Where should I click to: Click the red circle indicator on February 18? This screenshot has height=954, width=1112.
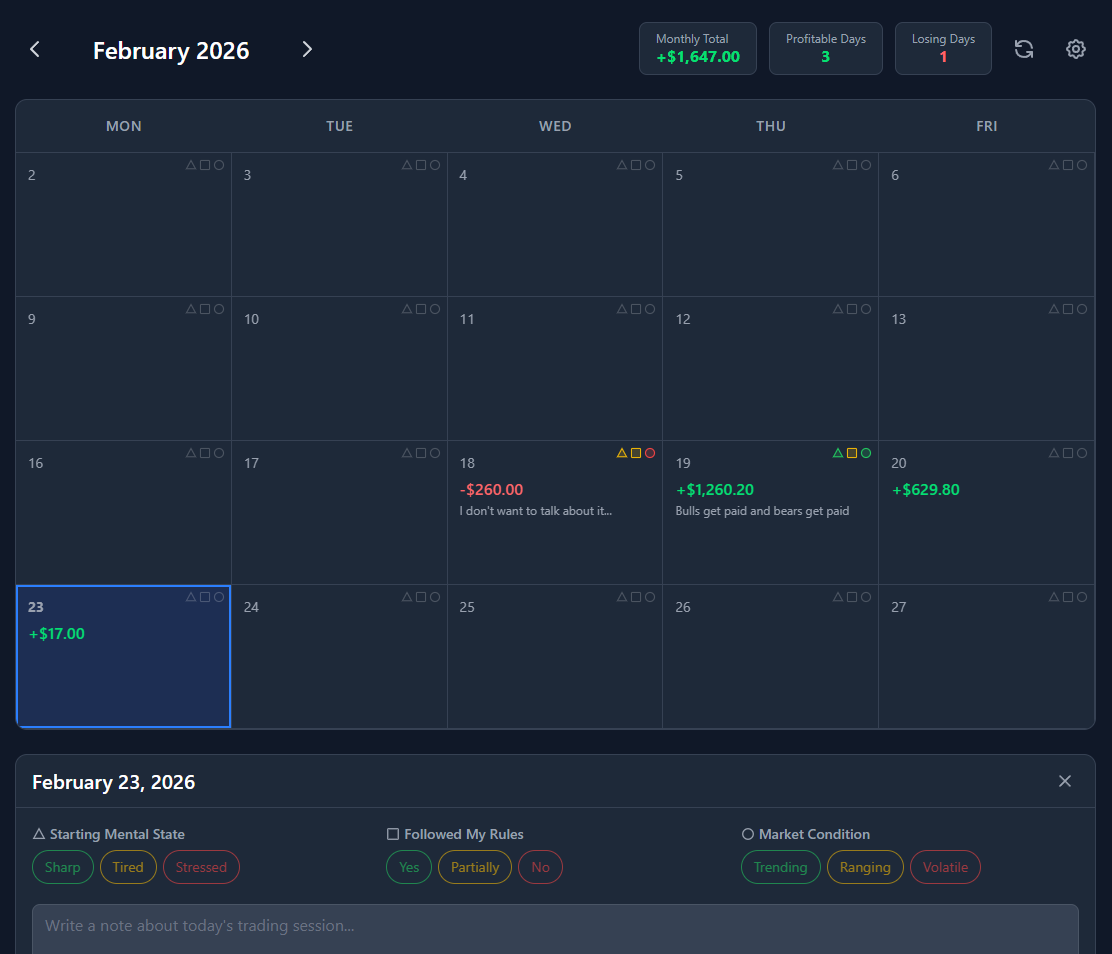click(651, 452)
